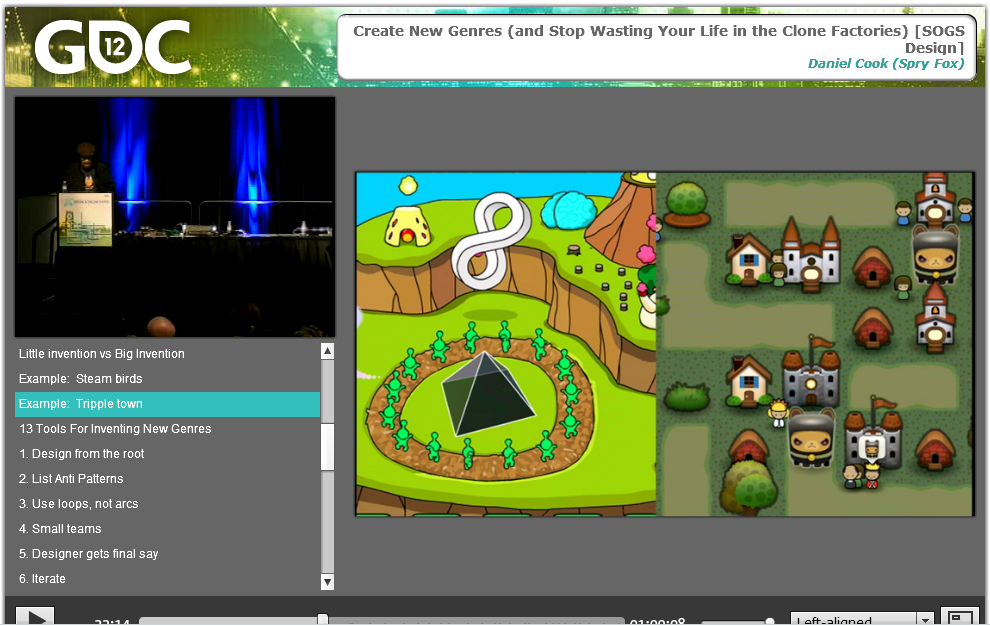Jump to 3. Use loops, not arcs
This screenshot has width=990, height=626.
click(x=167, y=503)
